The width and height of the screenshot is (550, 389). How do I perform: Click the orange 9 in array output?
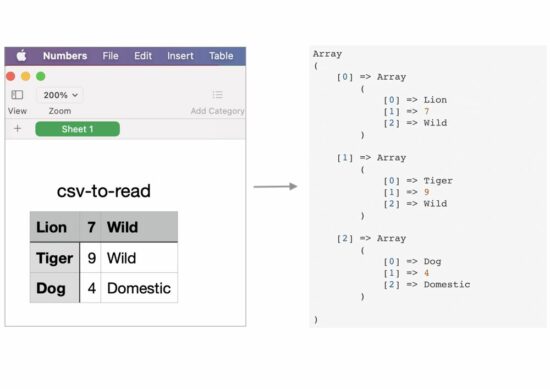(x=427, y=192)
